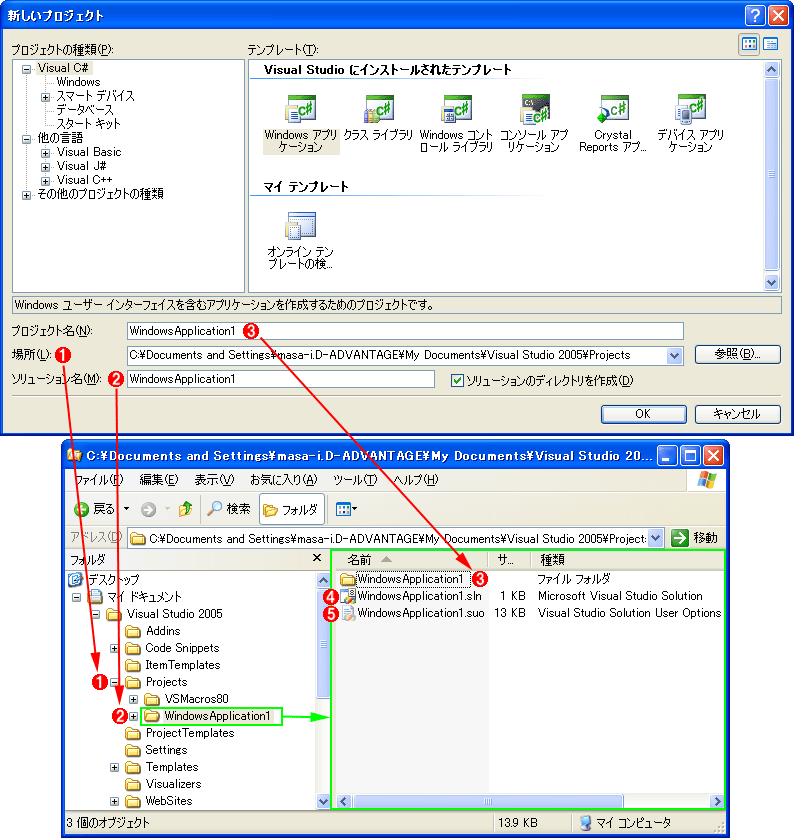
Task: Toggle the フォルダ folders pane button
Action: 292,510
